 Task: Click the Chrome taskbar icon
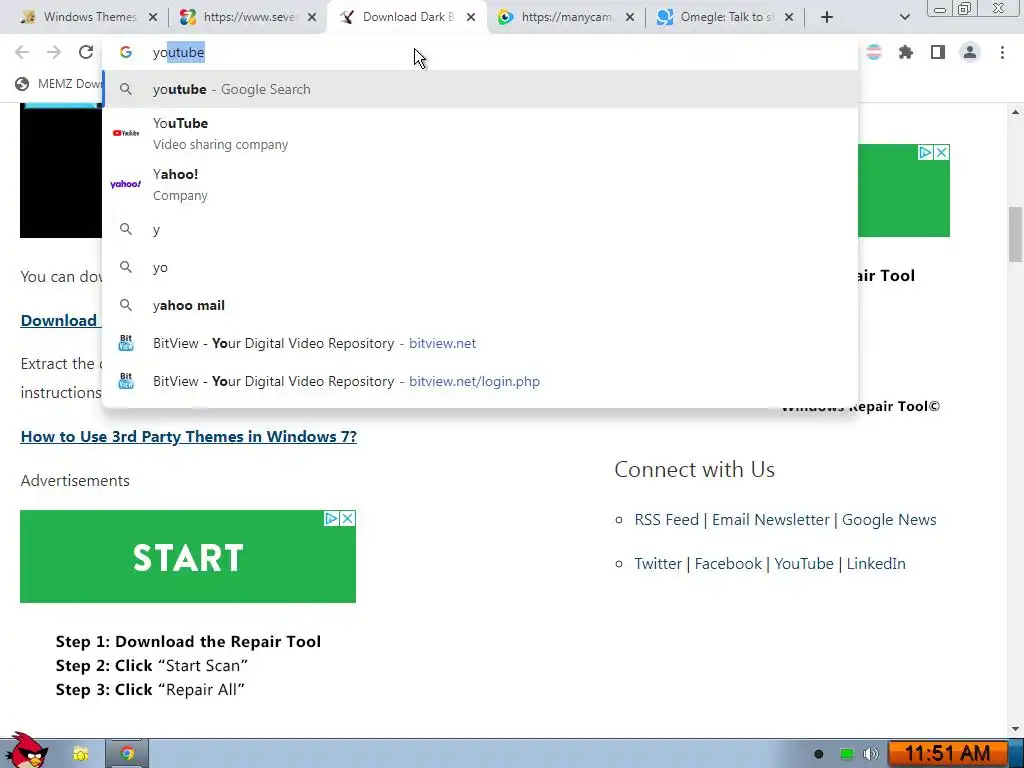point(127,754)
